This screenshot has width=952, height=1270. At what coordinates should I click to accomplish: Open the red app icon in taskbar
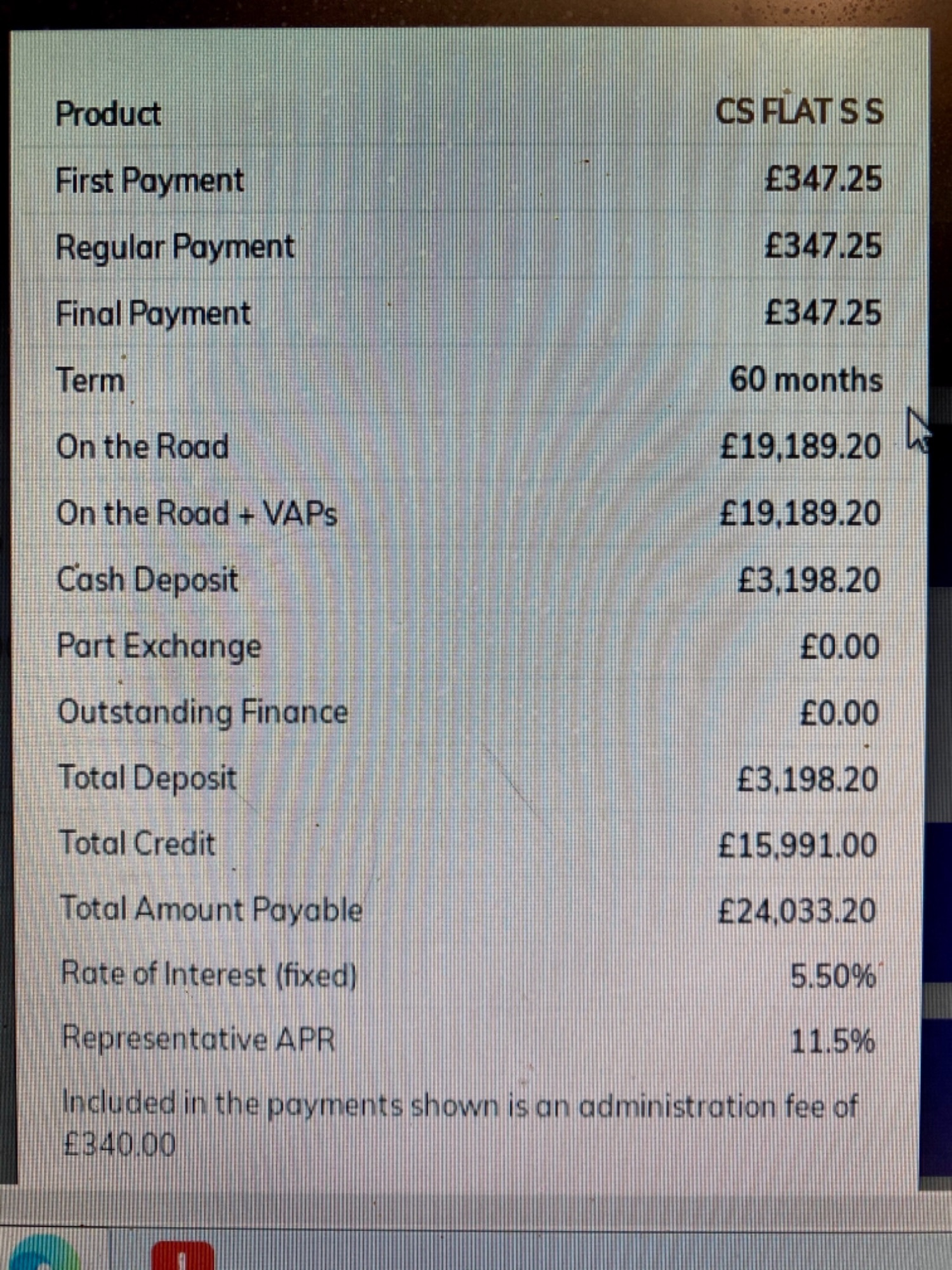[x=183, y=1255]
